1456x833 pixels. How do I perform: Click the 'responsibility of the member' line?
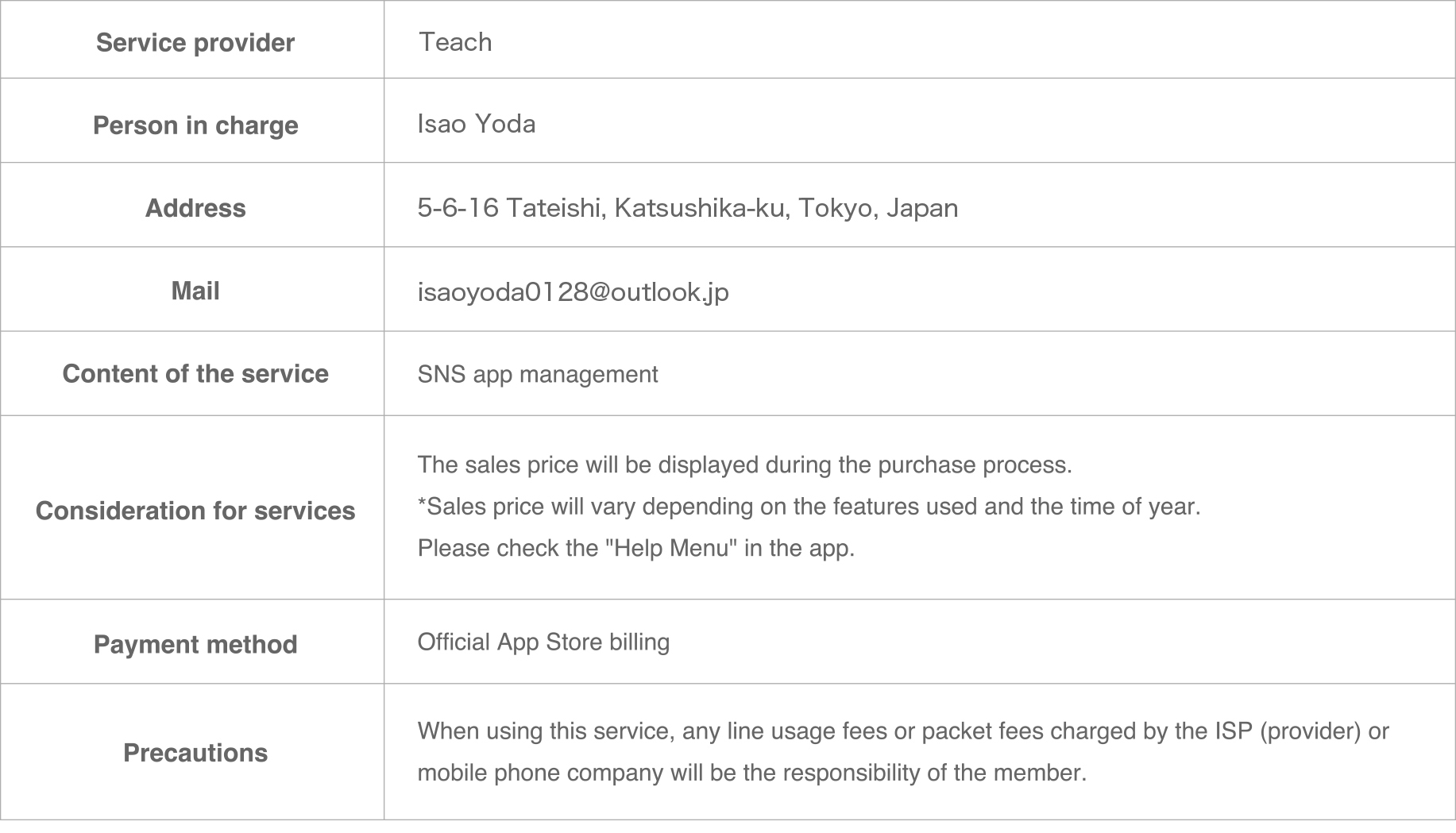(x=751, y=773)
